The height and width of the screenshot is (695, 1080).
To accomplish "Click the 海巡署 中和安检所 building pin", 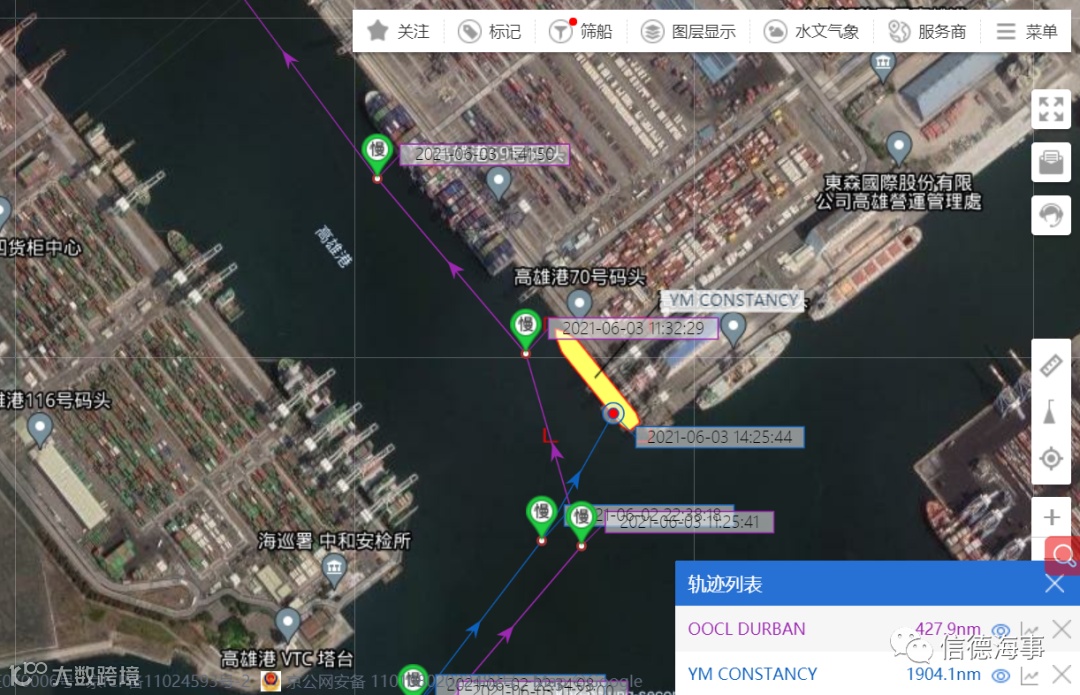I will point(334,570).
